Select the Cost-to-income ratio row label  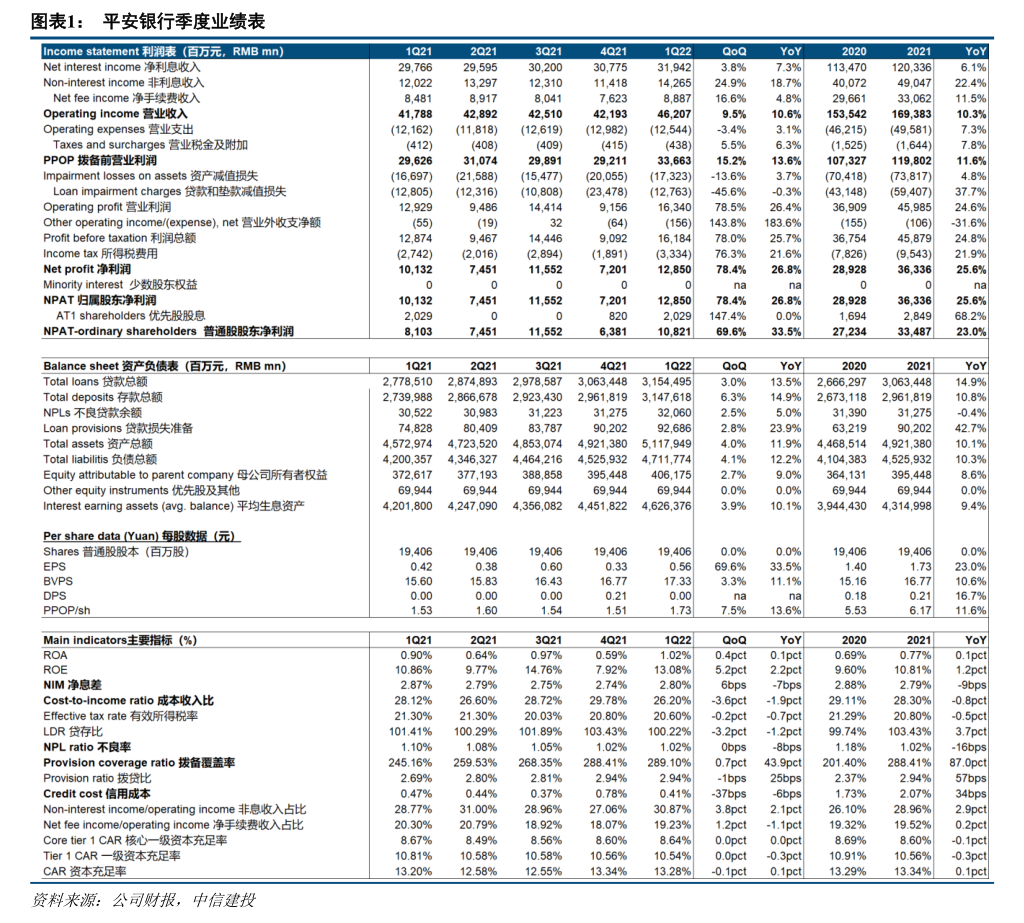tap(128, 701)
